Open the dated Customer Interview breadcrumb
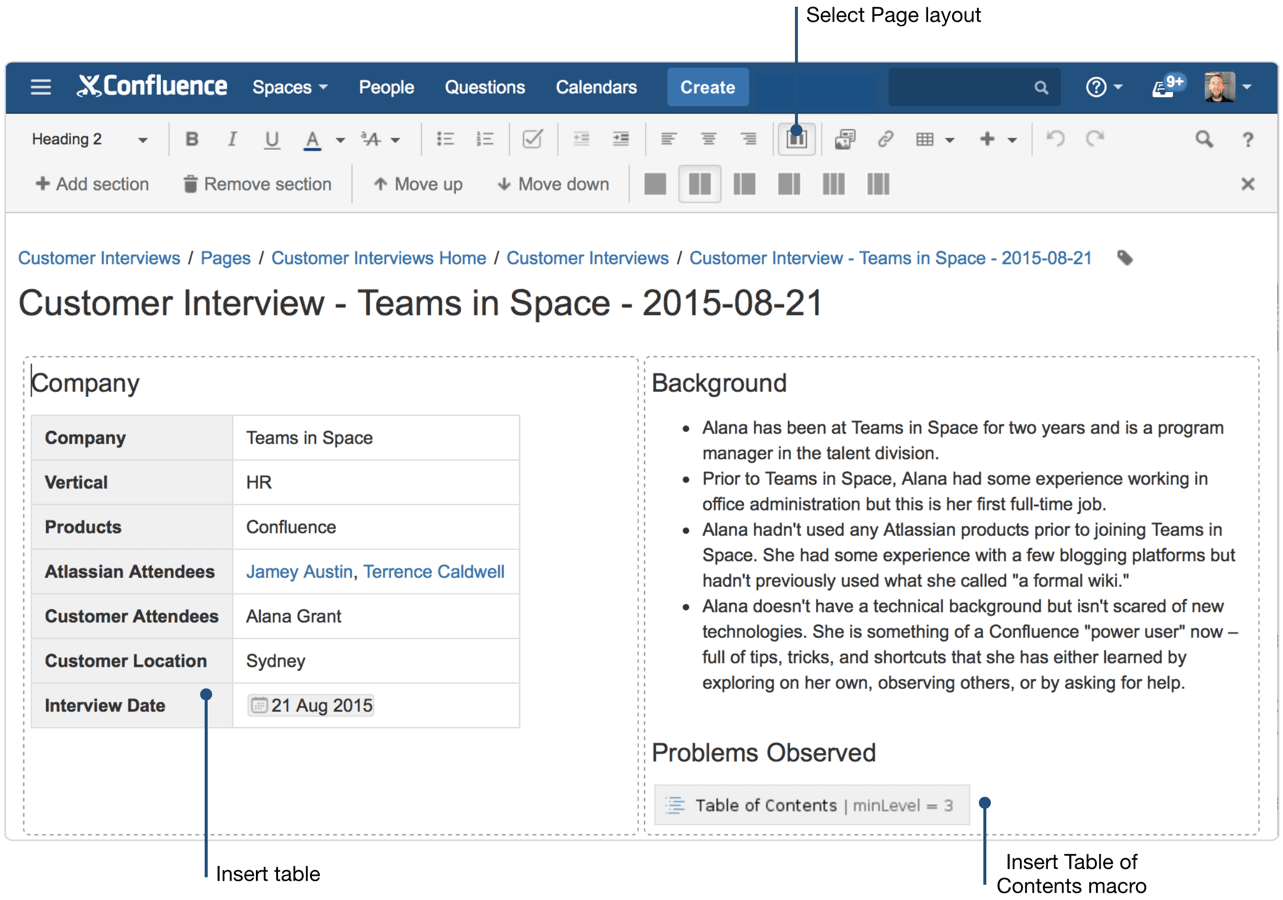 (x=891, y=258)
